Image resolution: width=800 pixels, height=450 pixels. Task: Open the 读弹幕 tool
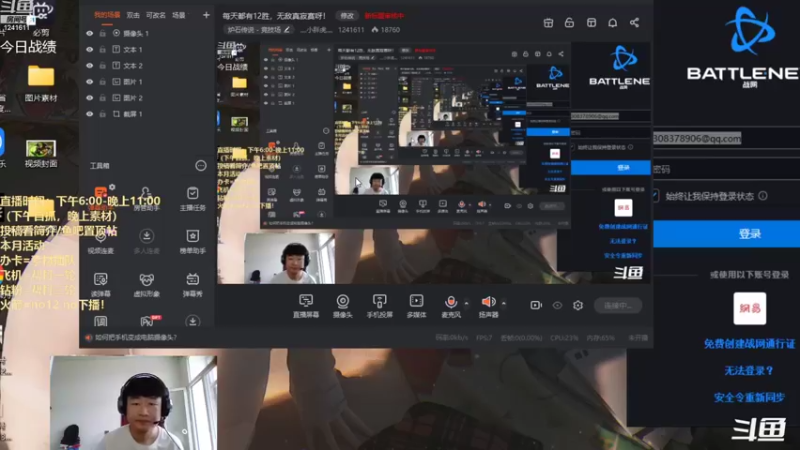[x=101, y=285]
